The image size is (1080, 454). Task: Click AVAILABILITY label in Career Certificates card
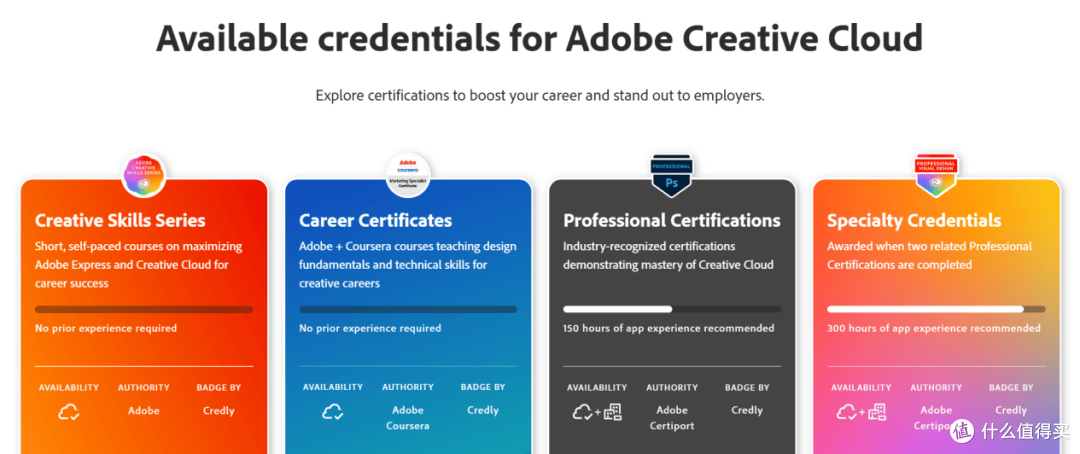click(333, 387)
